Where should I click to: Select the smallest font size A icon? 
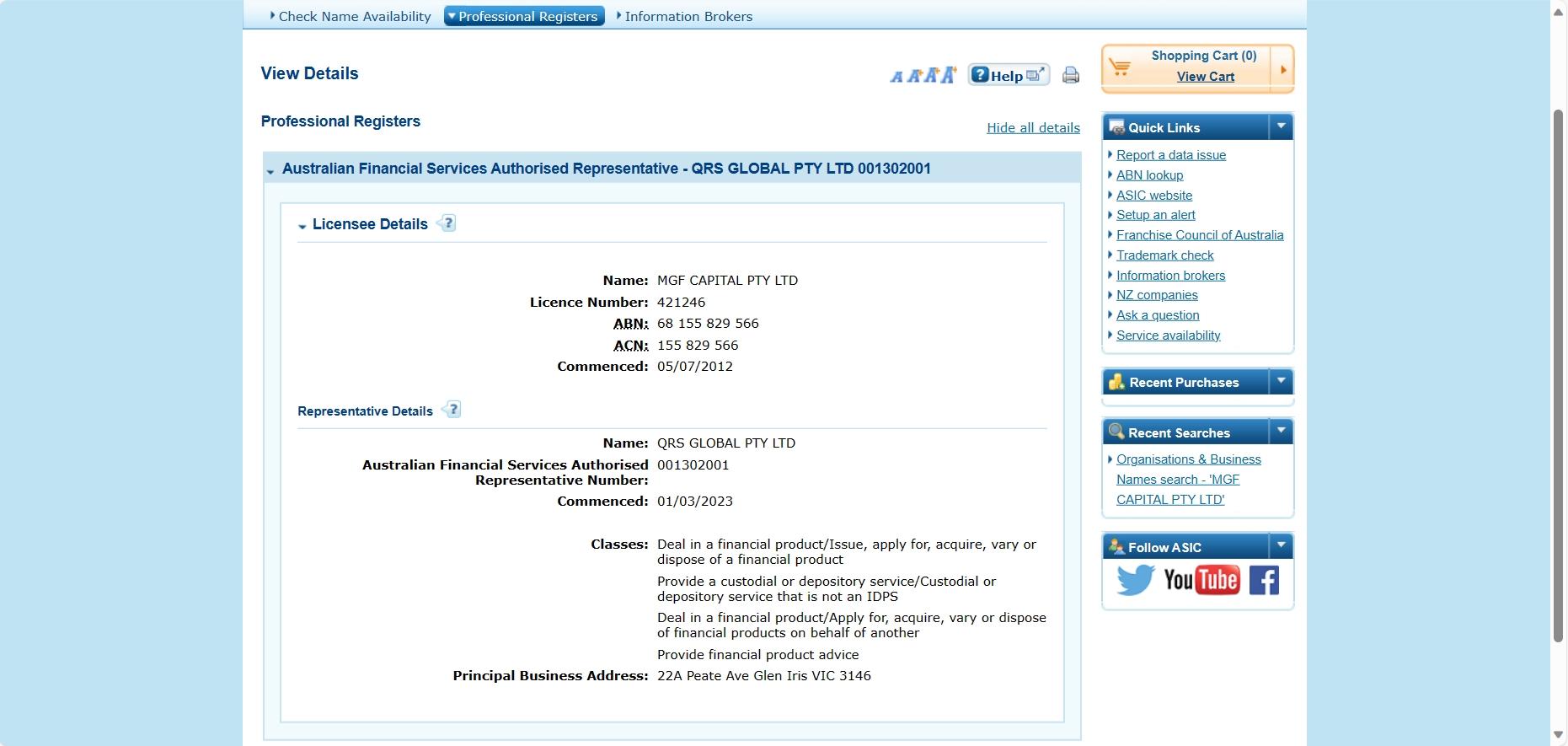896,77
